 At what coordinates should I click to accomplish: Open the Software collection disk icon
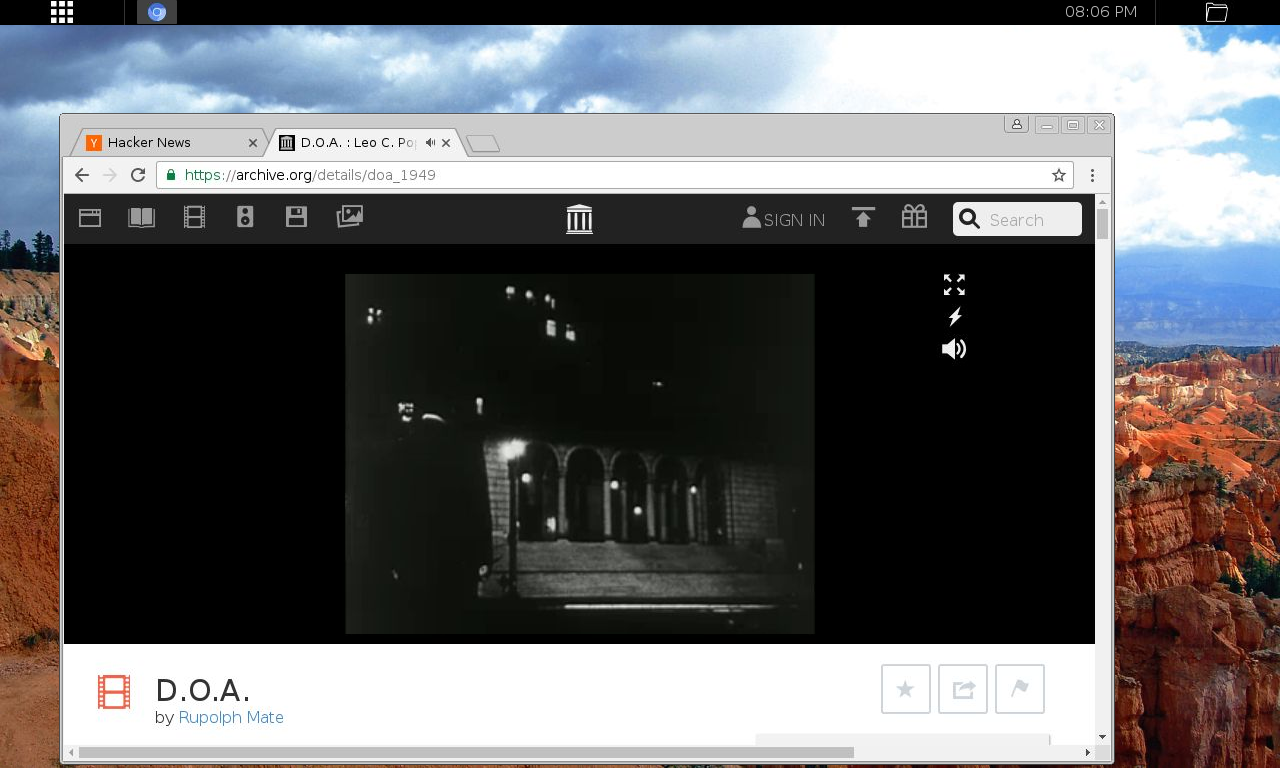pos(296,217)
